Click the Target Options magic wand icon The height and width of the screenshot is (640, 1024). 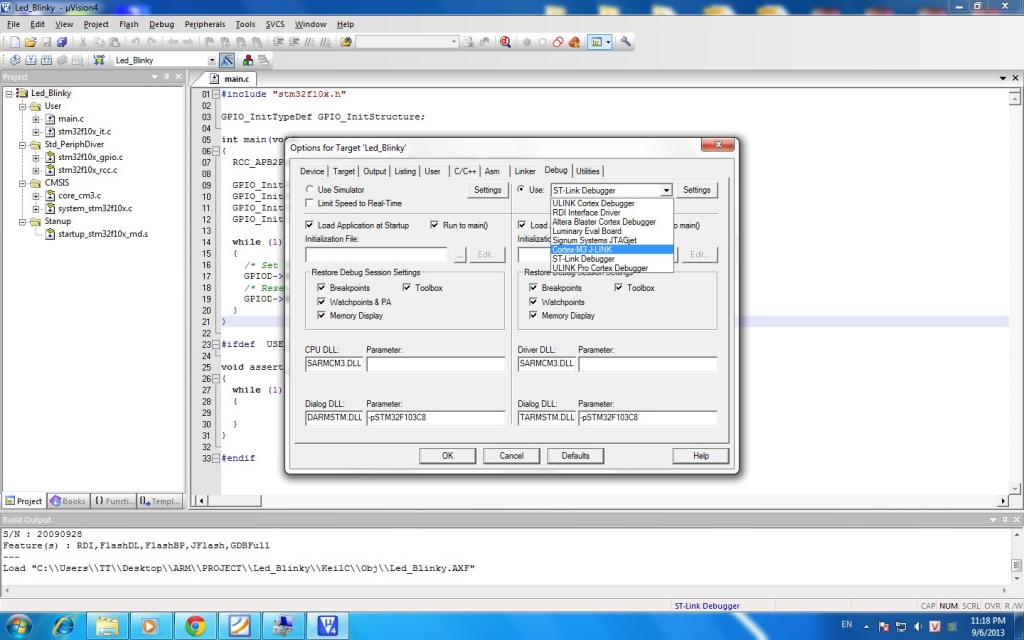(x=227, y=60)
